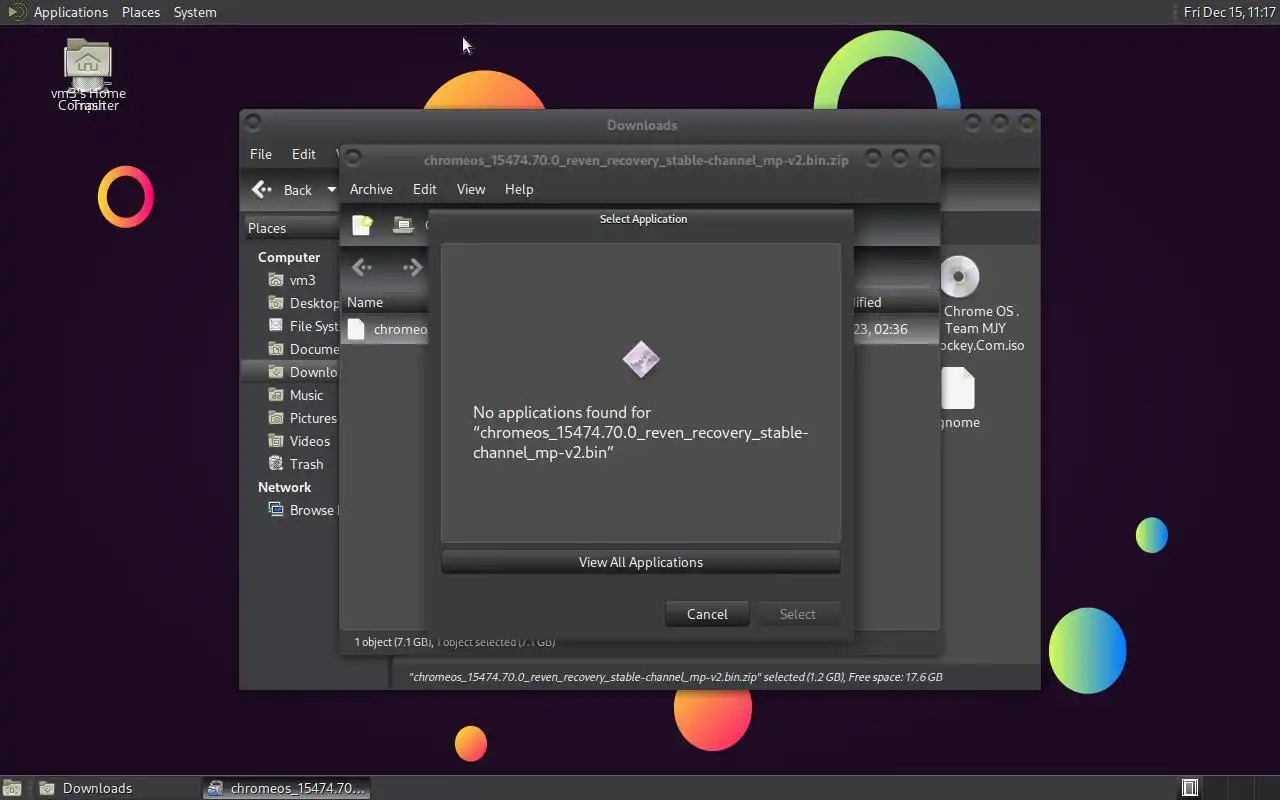Open the Applications menu in top panel

(x=70, y=12)
